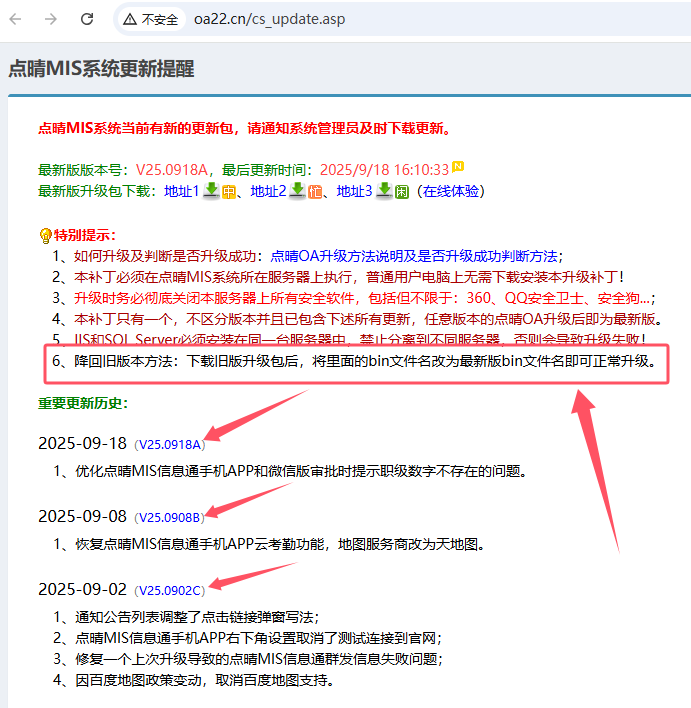The image size is (691, 708).
Task: Click yellow square icon after 地址1
Action: 228,192
